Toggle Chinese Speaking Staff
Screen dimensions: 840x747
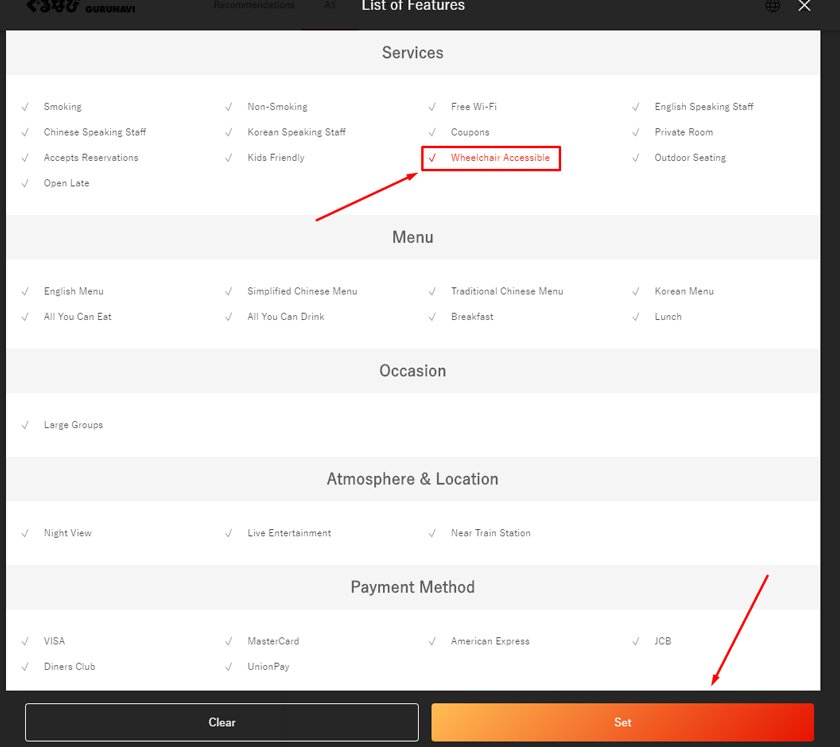click(x=84, y=132)
